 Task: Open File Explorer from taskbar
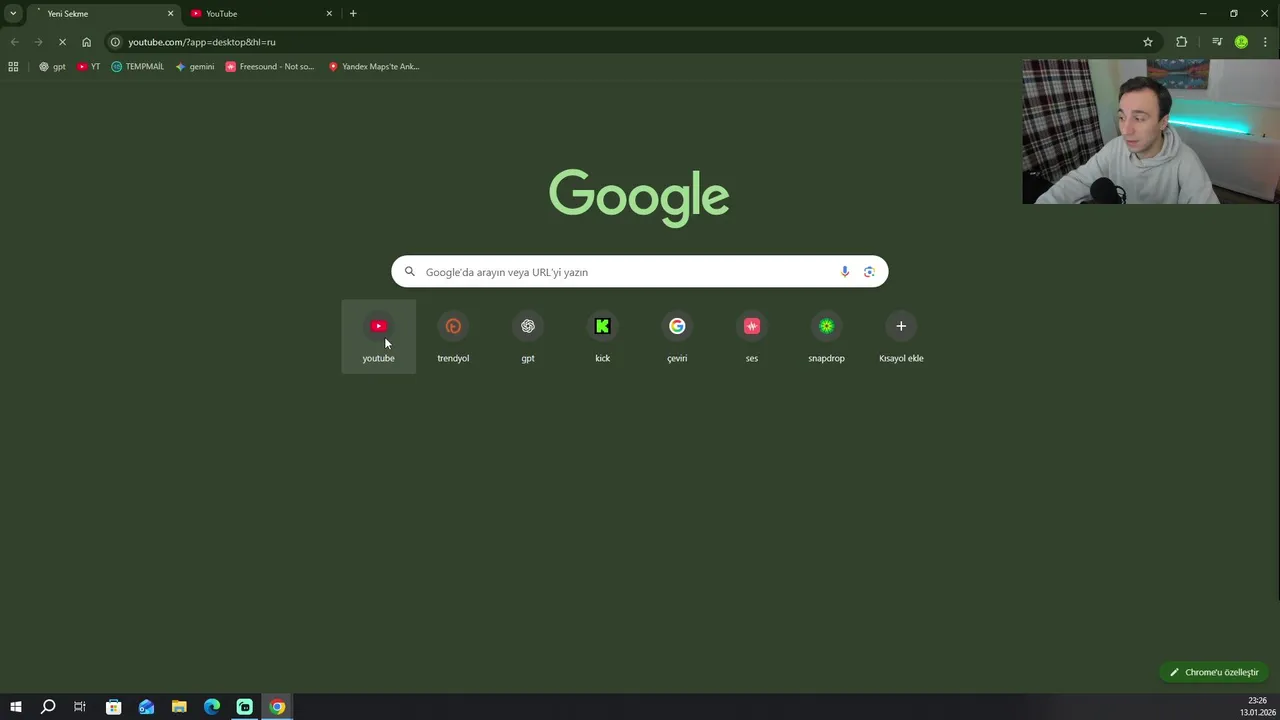point(179,707)
